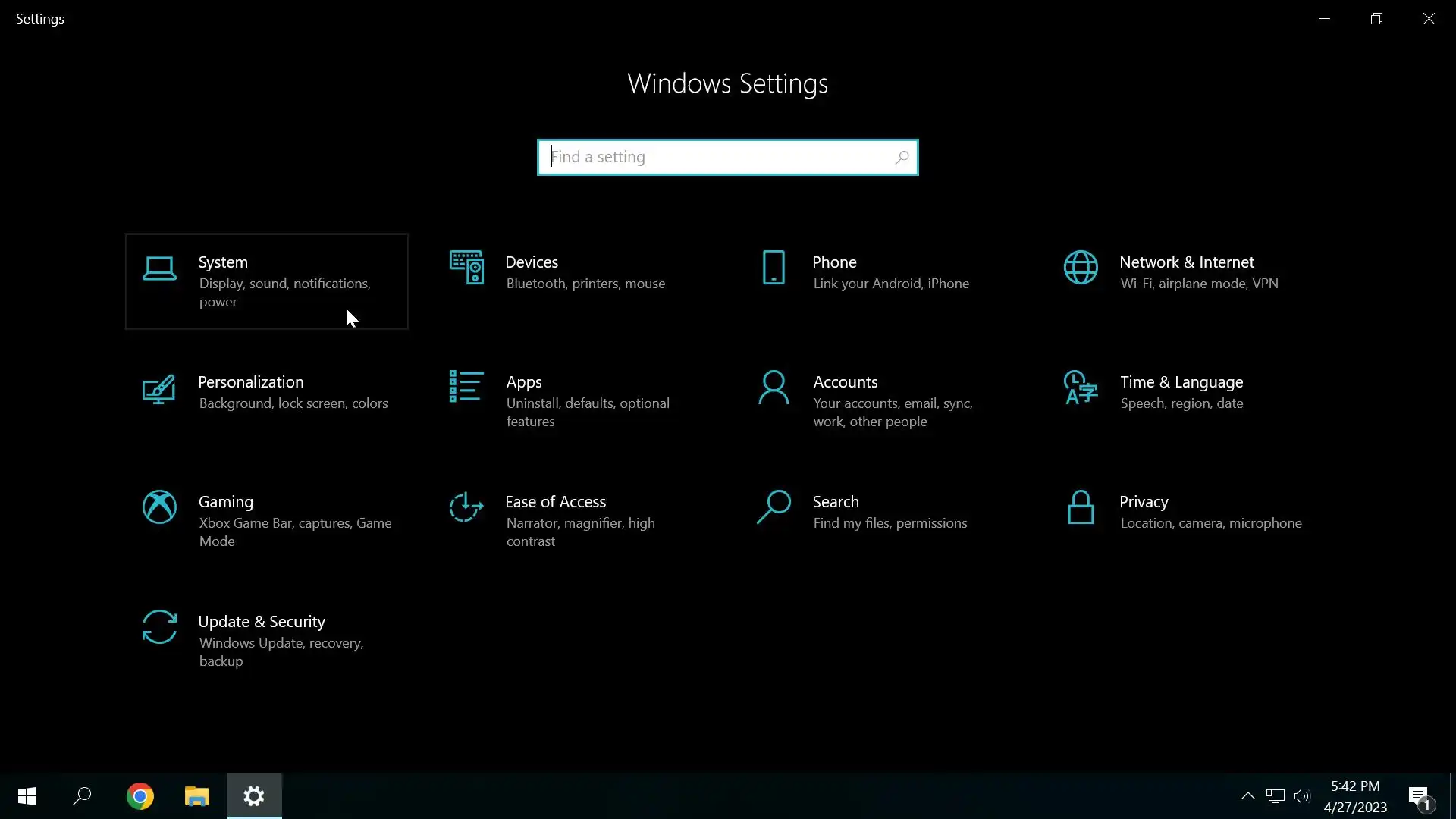Click the Update & Security arrows icon
Screen dimensions: 1456x819
tap(159, 627)
